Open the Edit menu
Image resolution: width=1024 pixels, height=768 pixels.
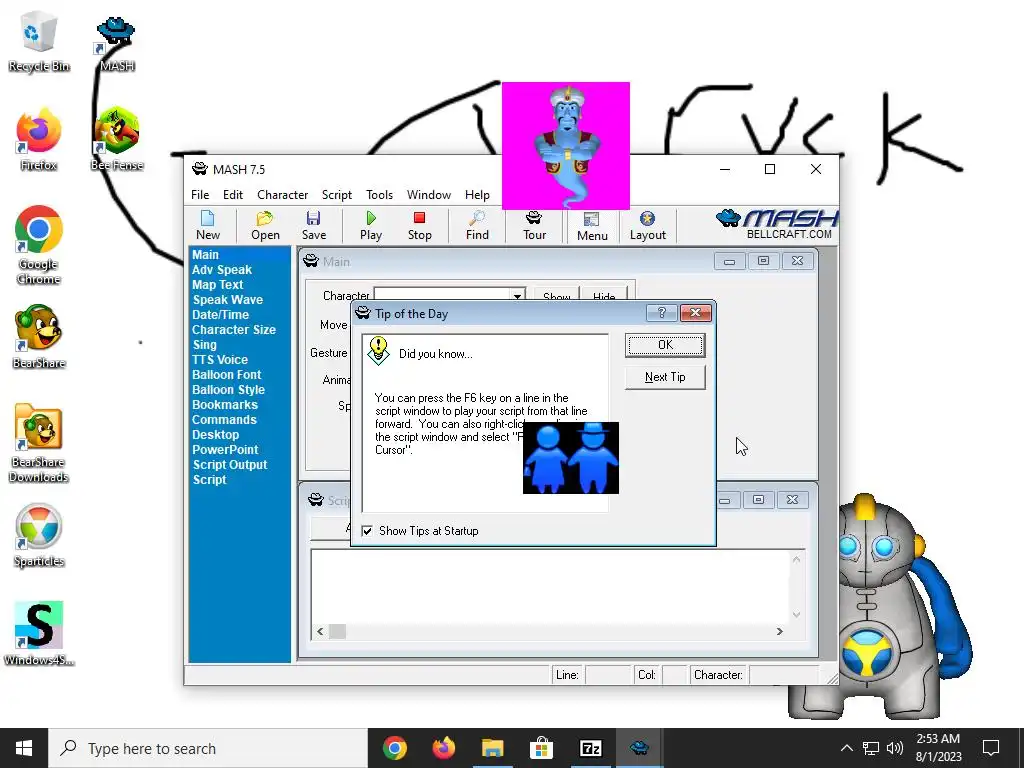point(232,195)
